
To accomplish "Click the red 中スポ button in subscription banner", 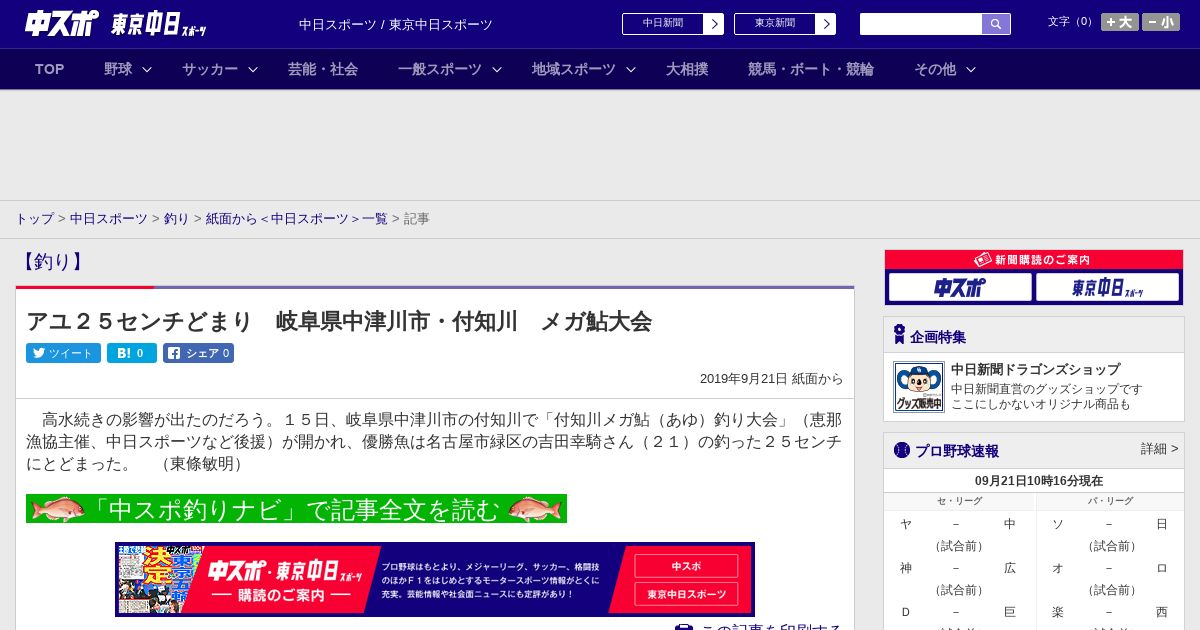I will click(x=686, y=566).
